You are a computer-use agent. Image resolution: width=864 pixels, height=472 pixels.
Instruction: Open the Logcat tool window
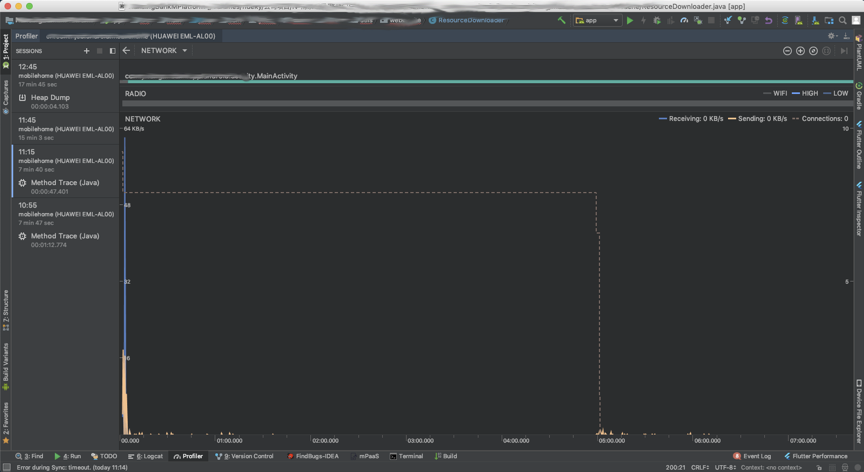[x=145, y=456]
